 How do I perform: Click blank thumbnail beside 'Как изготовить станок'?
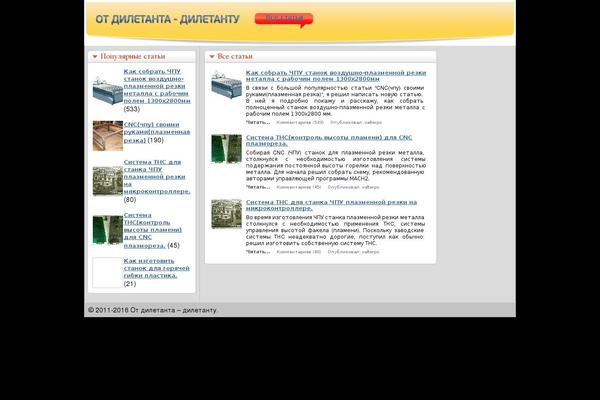[x=108, y=273]
